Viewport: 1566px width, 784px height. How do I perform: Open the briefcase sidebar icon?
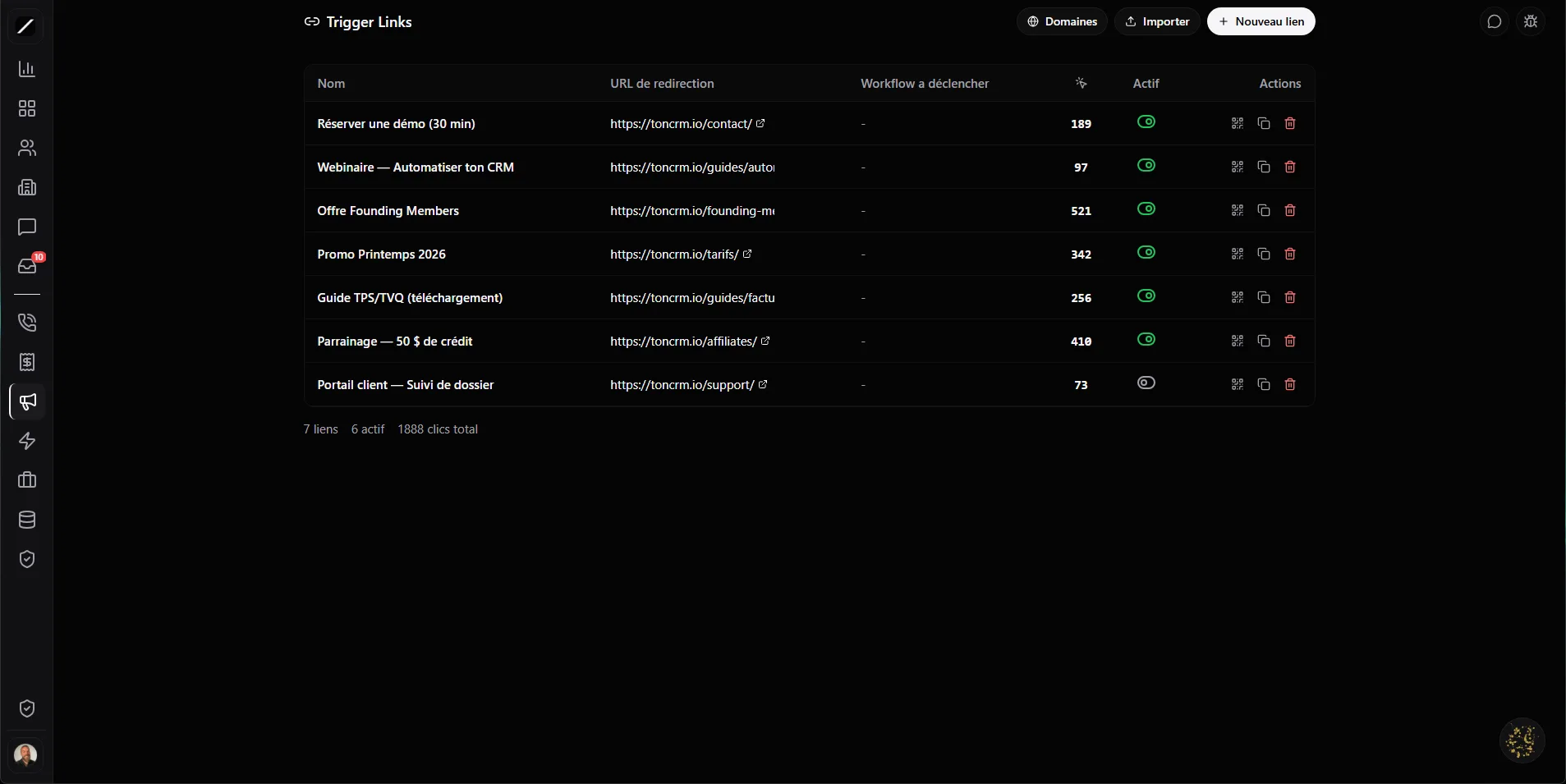point(27,480)
